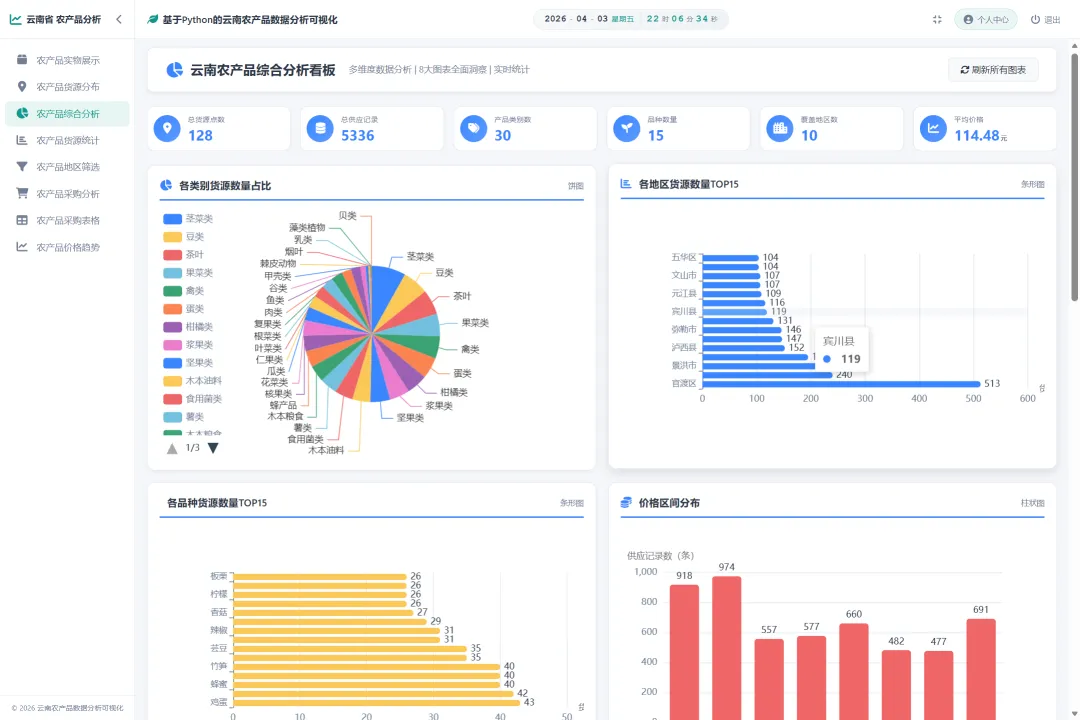Image resolution: width=1080 pixels, height=720 pixels.
Task: Open 农产品货源统计 in sidebar
Action: point(67,140)
